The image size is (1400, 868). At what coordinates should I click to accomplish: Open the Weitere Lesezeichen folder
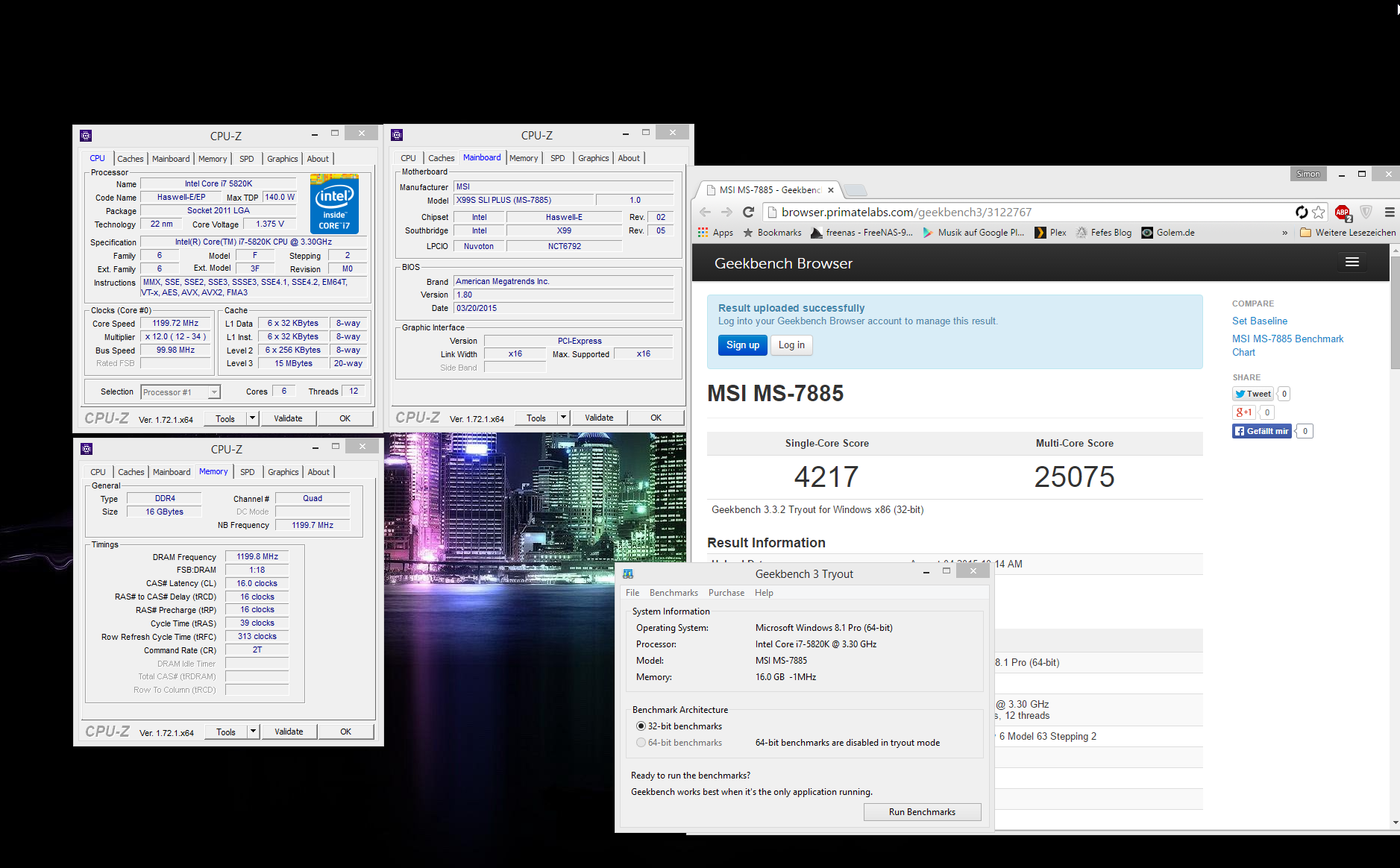1348,233
